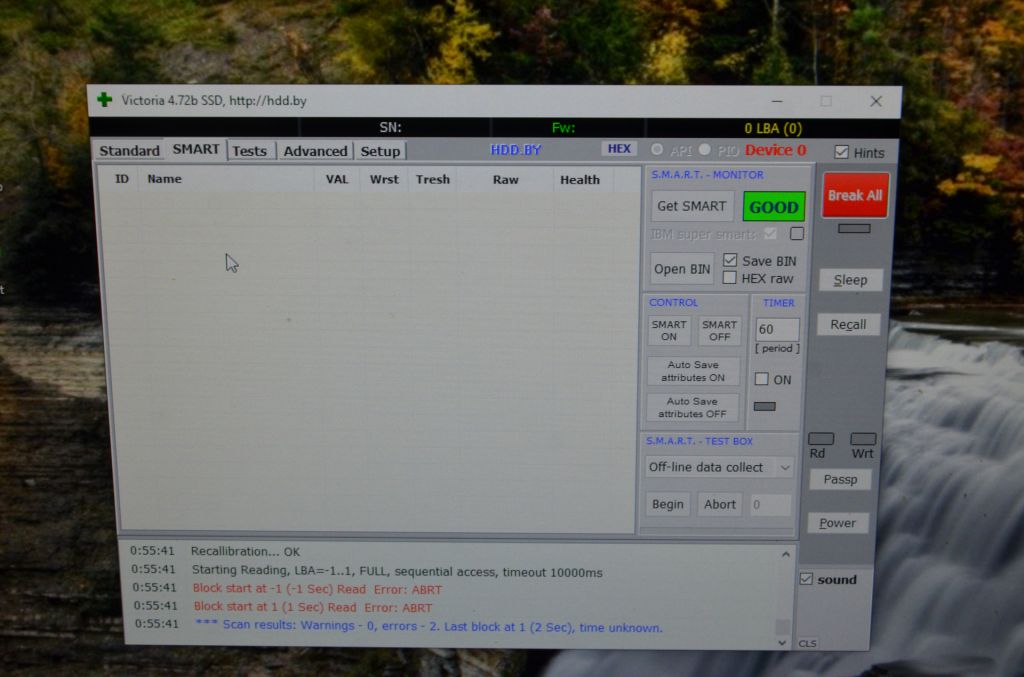
Task: Click the Sleep button
Action: tap(850, 280)
